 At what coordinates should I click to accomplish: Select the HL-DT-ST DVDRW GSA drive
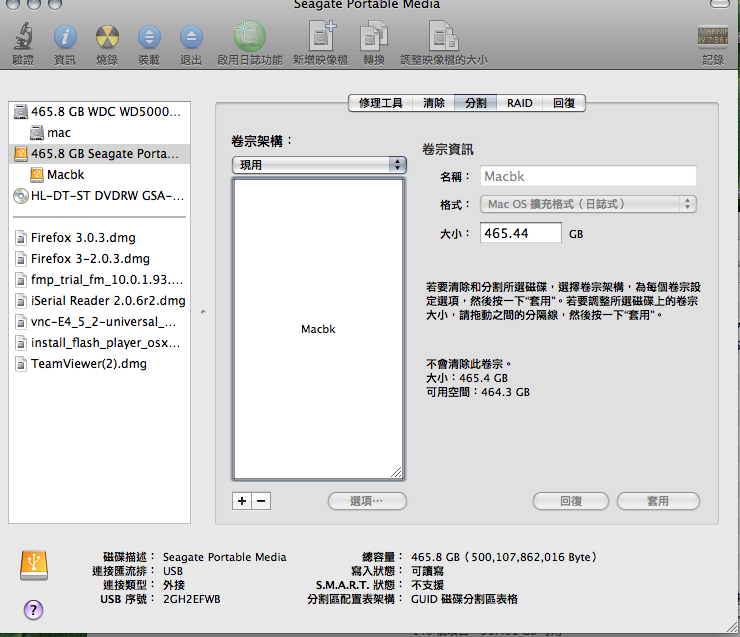tap(99, 196)
